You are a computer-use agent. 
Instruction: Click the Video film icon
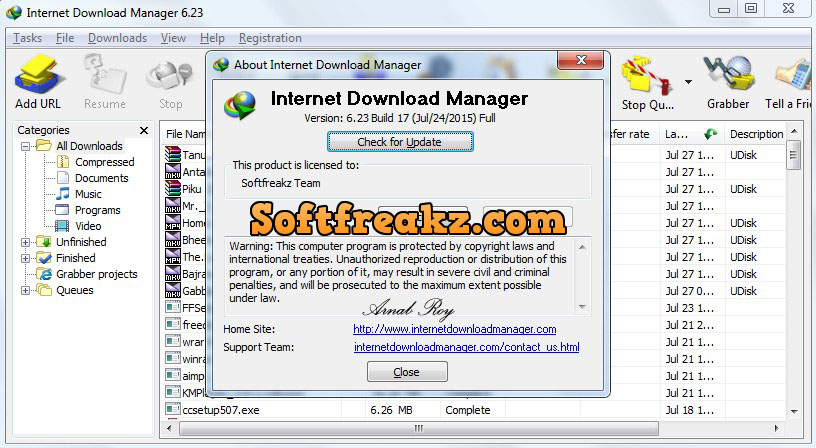[62, 226]
